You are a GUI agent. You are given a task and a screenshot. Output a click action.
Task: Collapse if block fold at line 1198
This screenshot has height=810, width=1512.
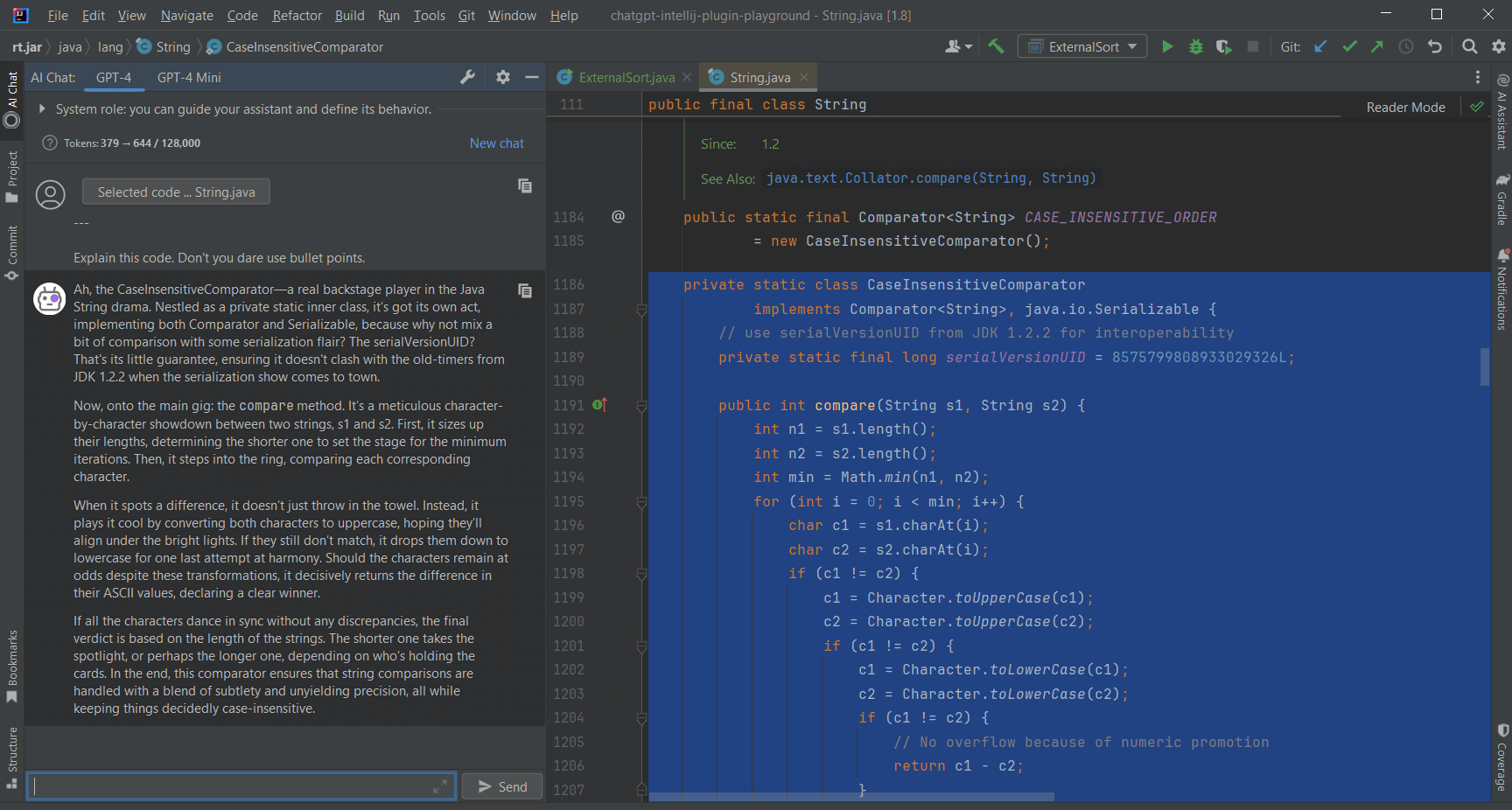tap(641, 574)
